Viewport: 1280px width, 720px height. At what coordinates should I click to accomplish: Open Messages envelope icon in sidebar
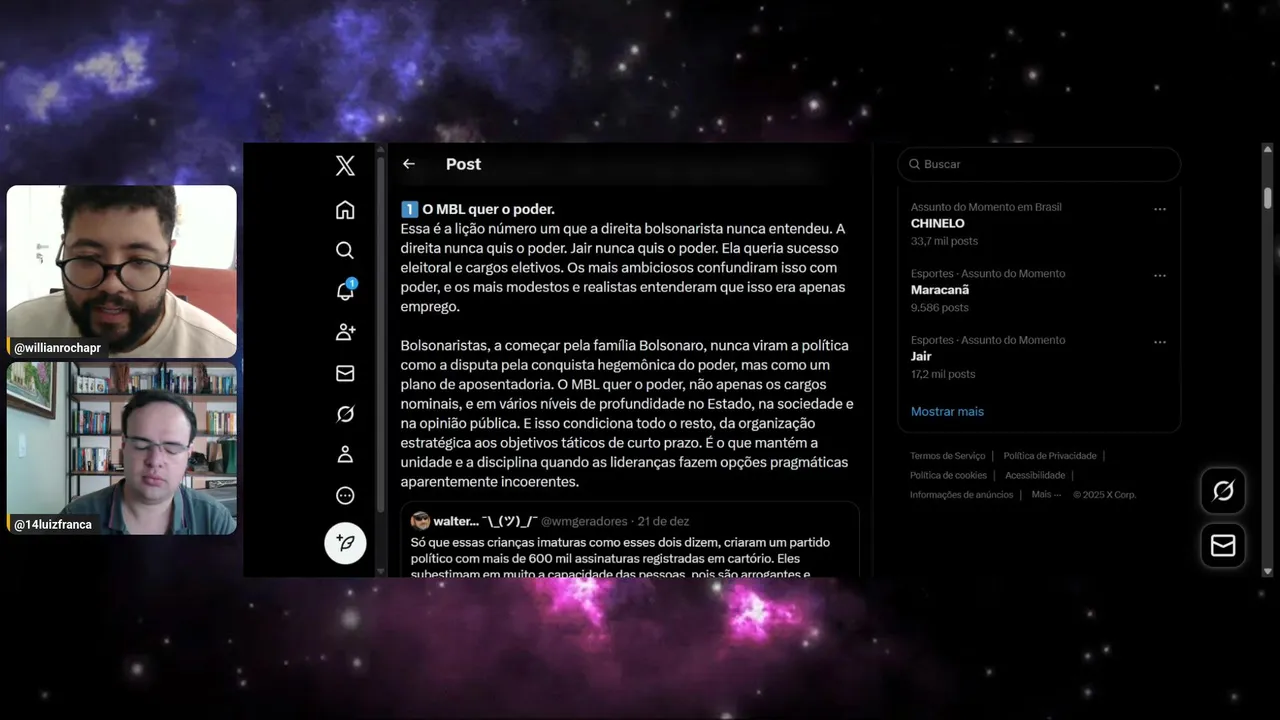click(x=345, y=373)
